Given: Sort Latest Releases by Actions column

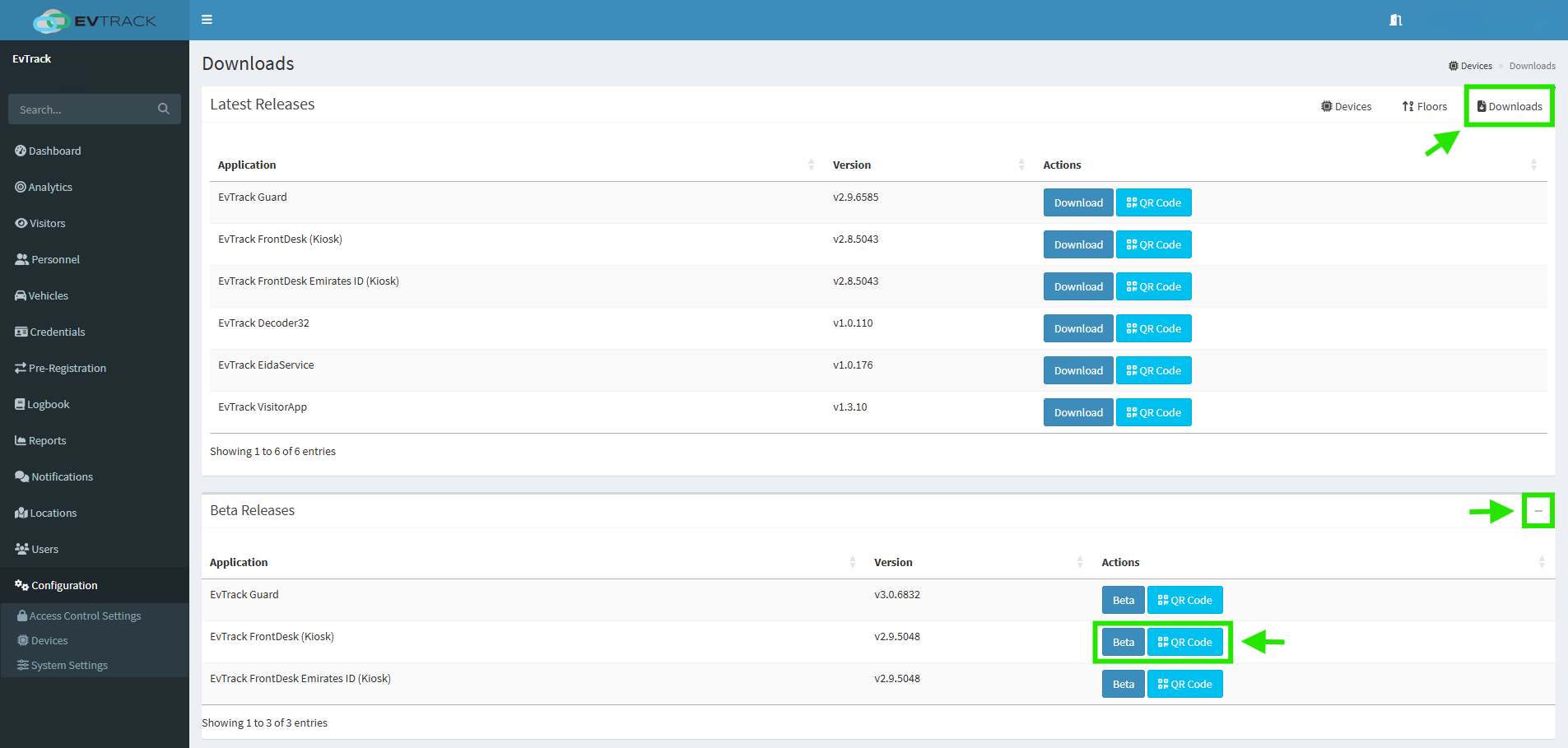Looking at the screenshot, I should click(1291, 165).
